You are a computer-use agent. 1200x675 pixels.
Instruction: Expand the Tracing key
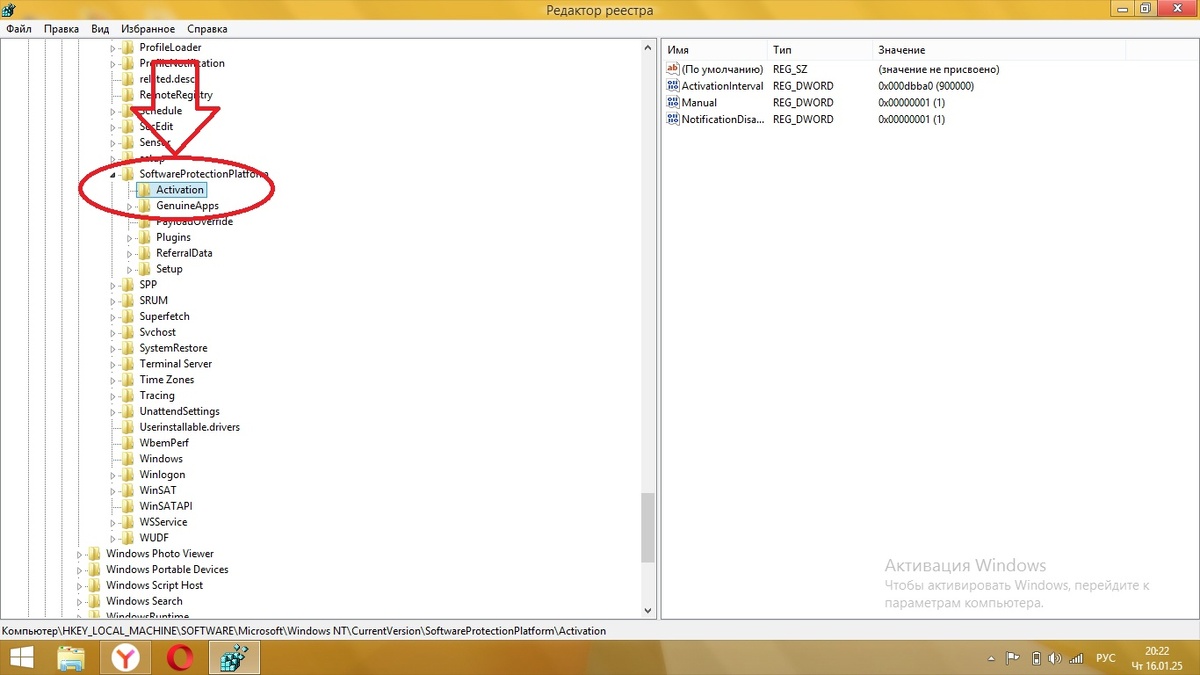113,396
